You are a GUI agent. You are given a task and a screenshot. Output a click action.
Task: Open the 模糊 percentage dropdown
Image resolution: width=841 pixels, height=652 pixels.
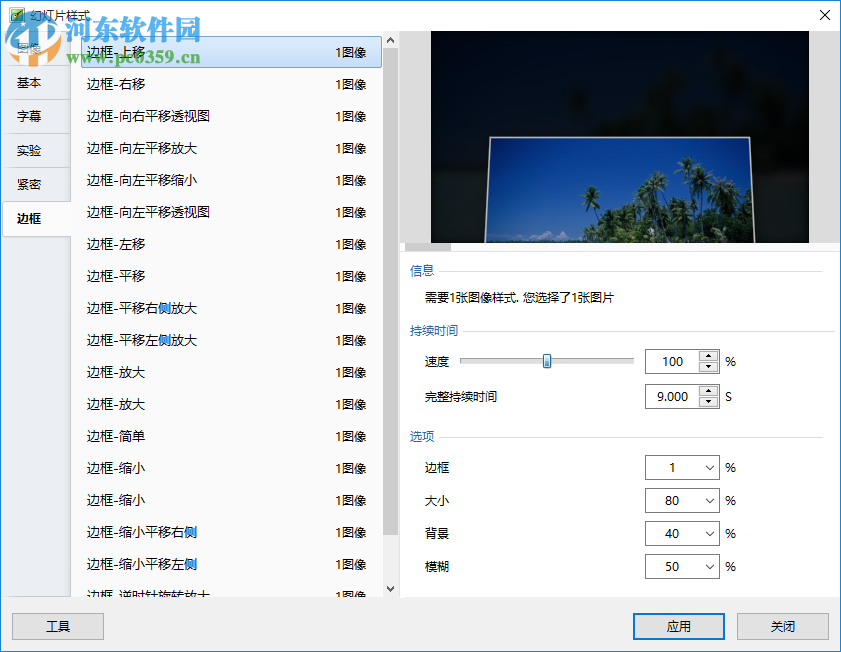coord(709,566)
